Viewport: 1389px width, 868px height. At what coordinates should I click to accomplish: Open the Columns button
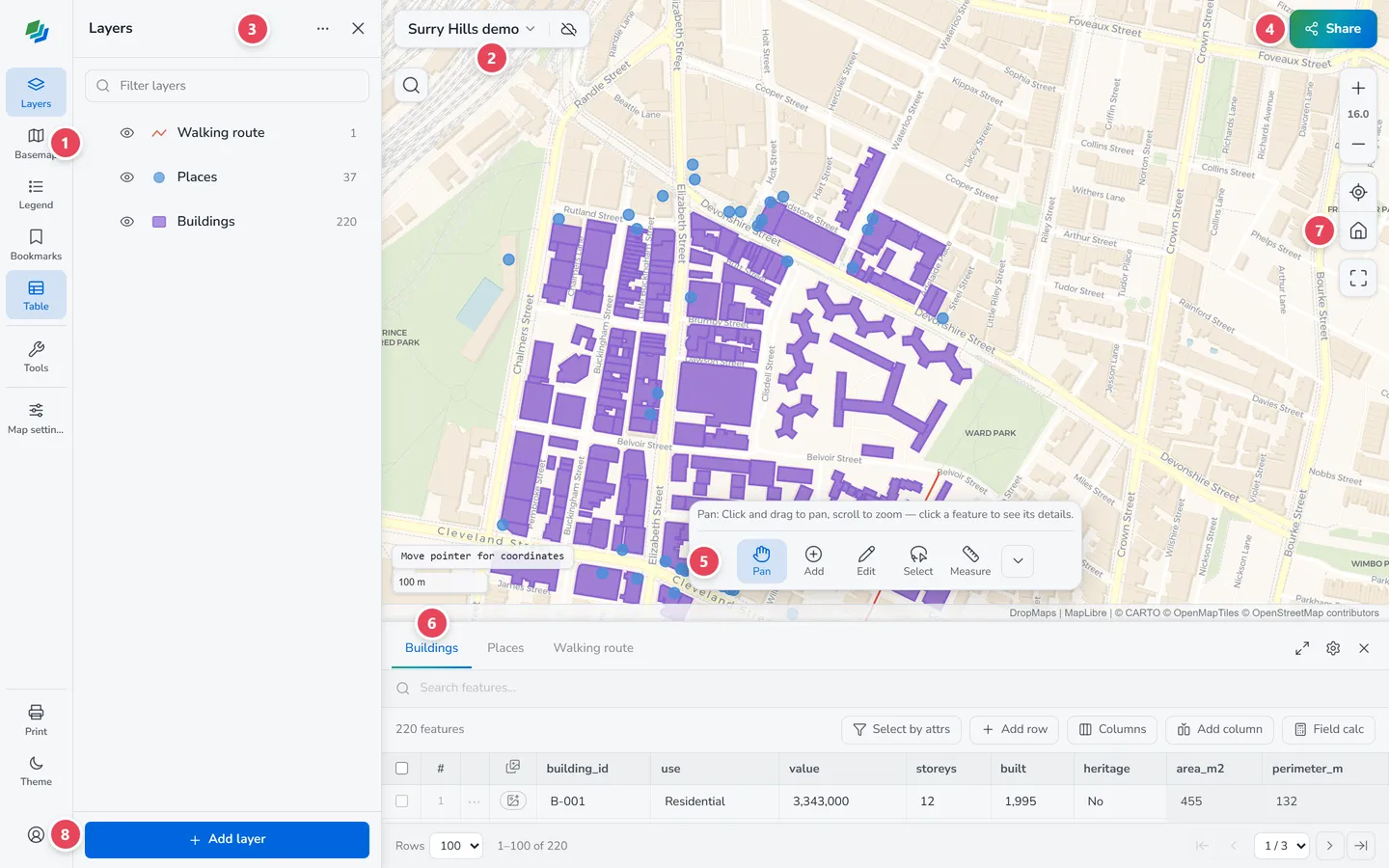pyautogui.click(x=1113, y=729)
